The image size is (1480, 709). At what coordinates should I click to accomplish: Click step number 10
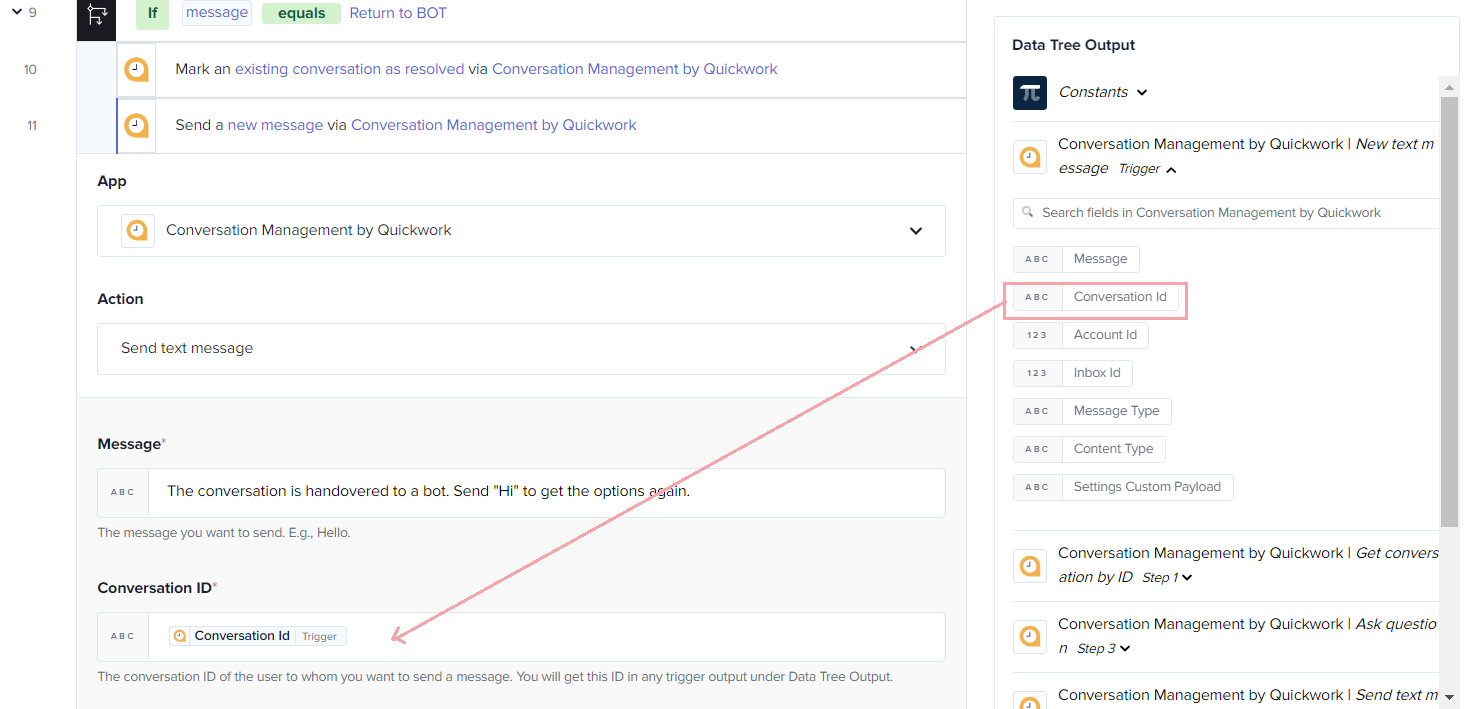coord(30,70)
